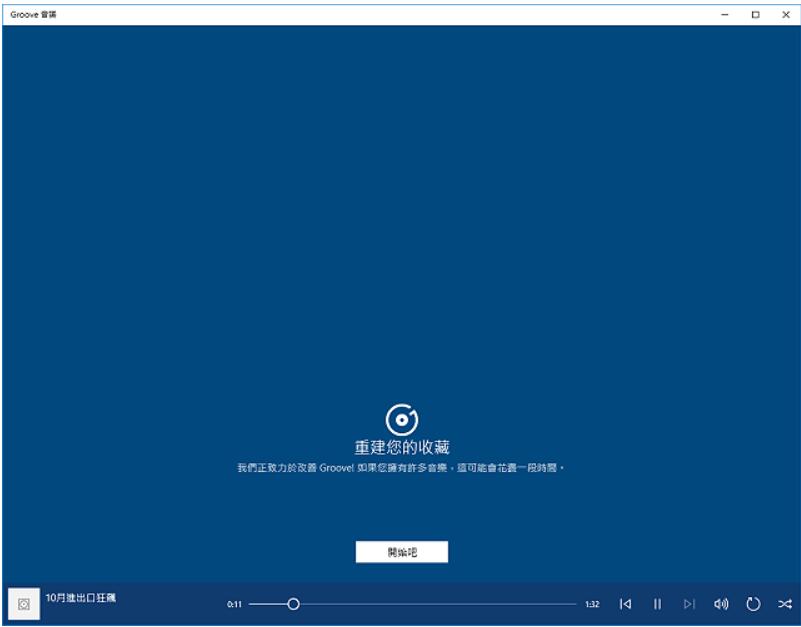Open the volume control
Screen dimensions: 801x627
coord(721,604)
